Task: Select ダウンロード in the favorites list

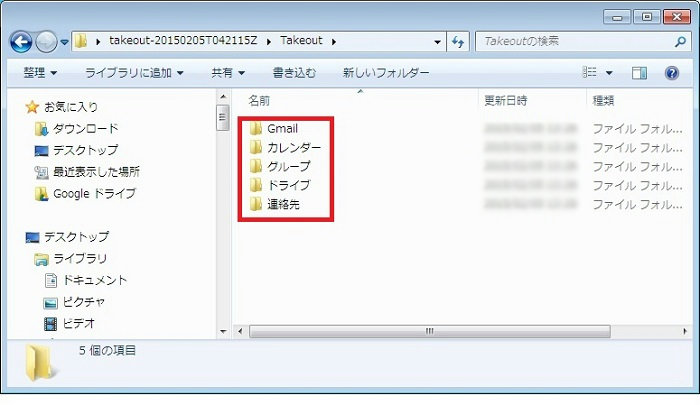Action: (85, 129)
